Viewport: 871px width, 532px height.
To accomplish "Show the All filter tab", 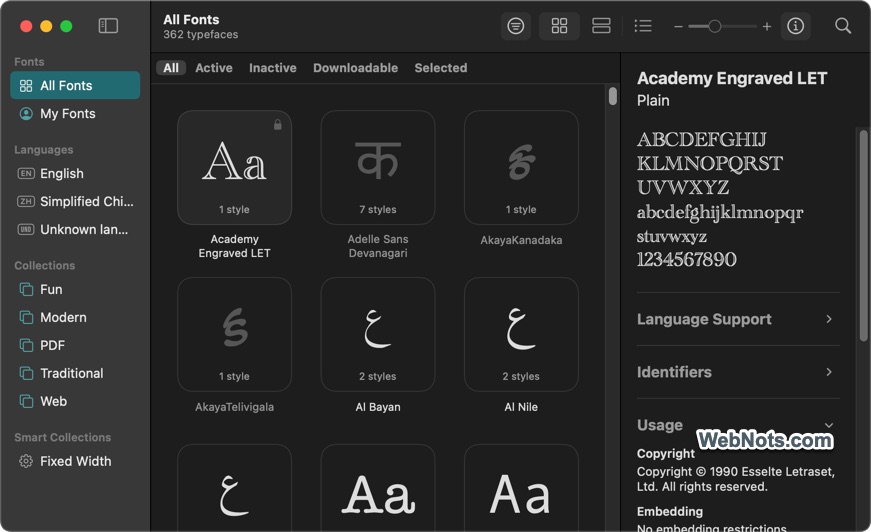I will click(x=171, y=68).
